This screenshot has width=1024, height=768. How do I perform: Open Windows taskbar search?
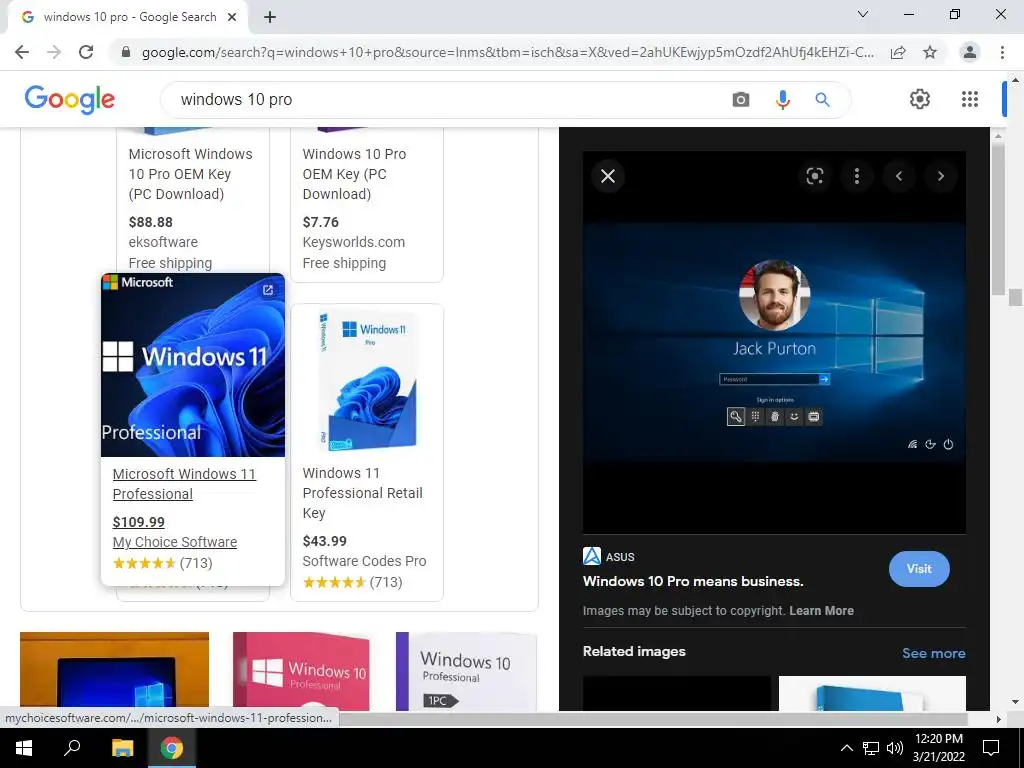(72, 748)
